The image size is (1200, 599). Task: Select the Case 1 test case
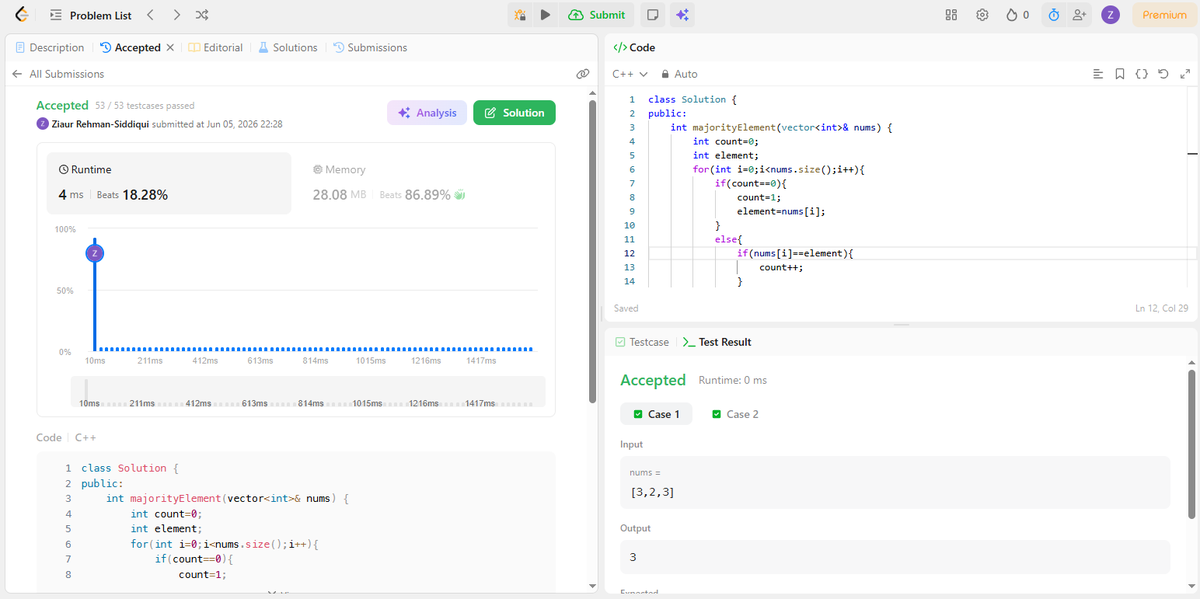pyautogui.click(x=656, y=414)
